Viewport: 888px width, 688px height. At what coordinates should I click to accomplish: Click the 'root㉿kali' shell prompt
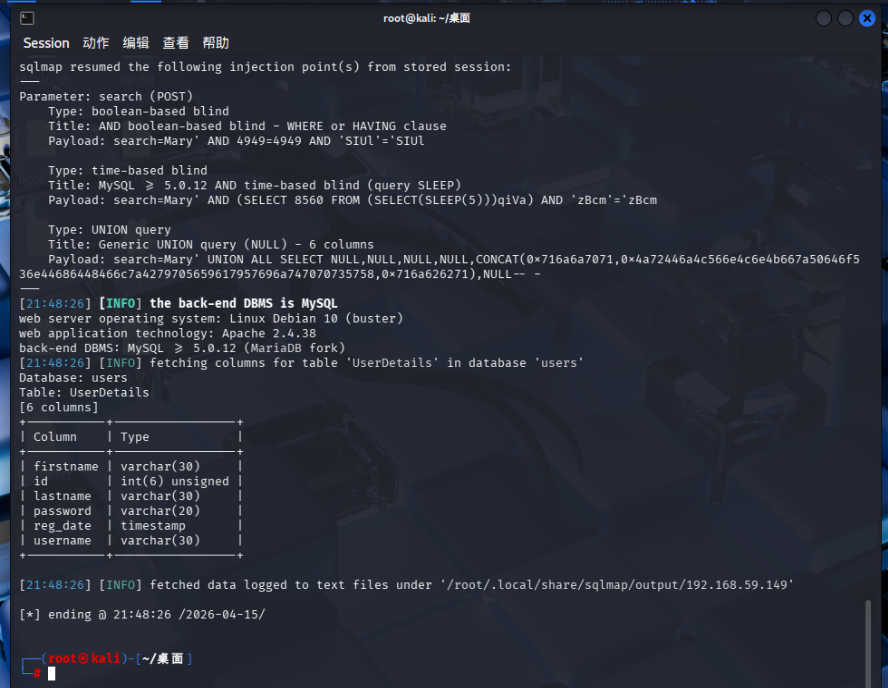coord(84,658)
